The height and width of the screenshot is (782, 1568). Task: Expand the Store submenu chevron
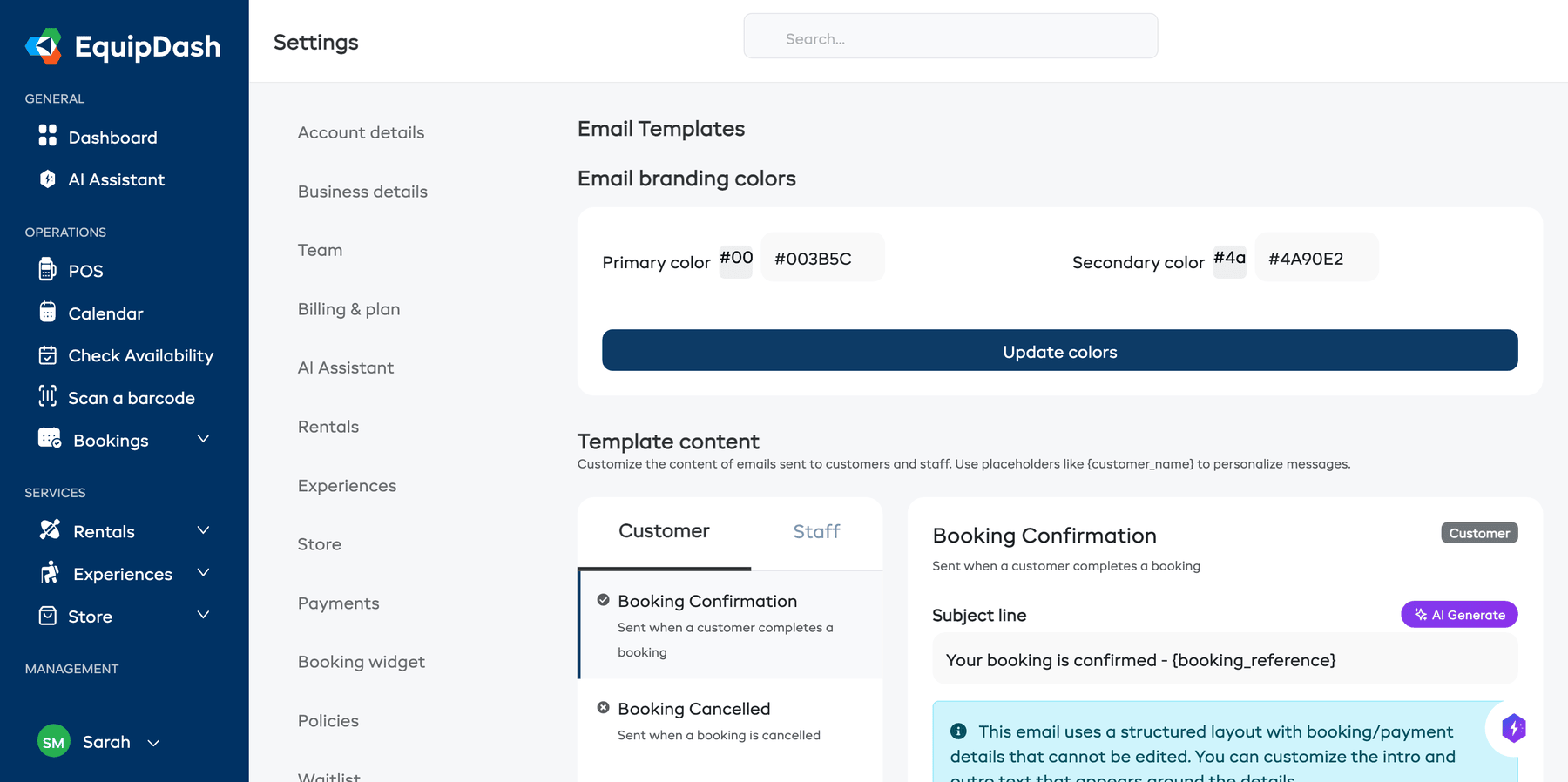(x=203, y=615)
